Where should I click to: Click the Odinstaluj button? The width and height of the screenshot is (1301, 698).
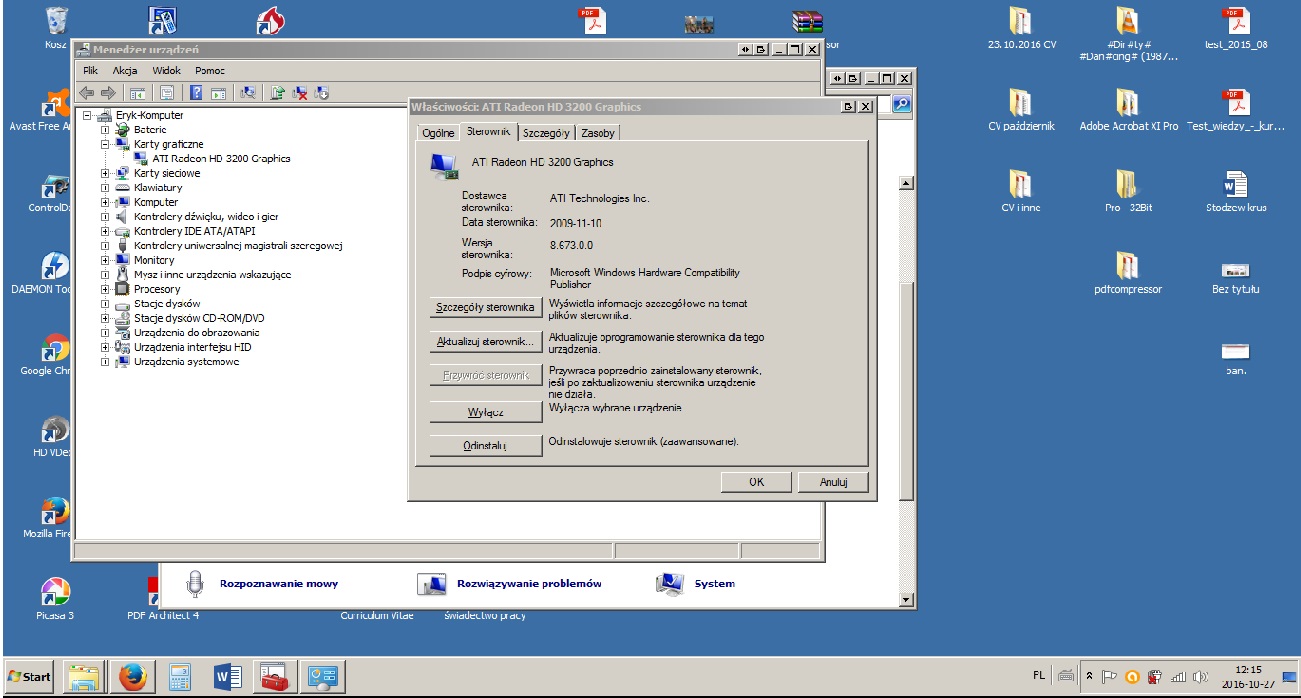tap(486, 446)
